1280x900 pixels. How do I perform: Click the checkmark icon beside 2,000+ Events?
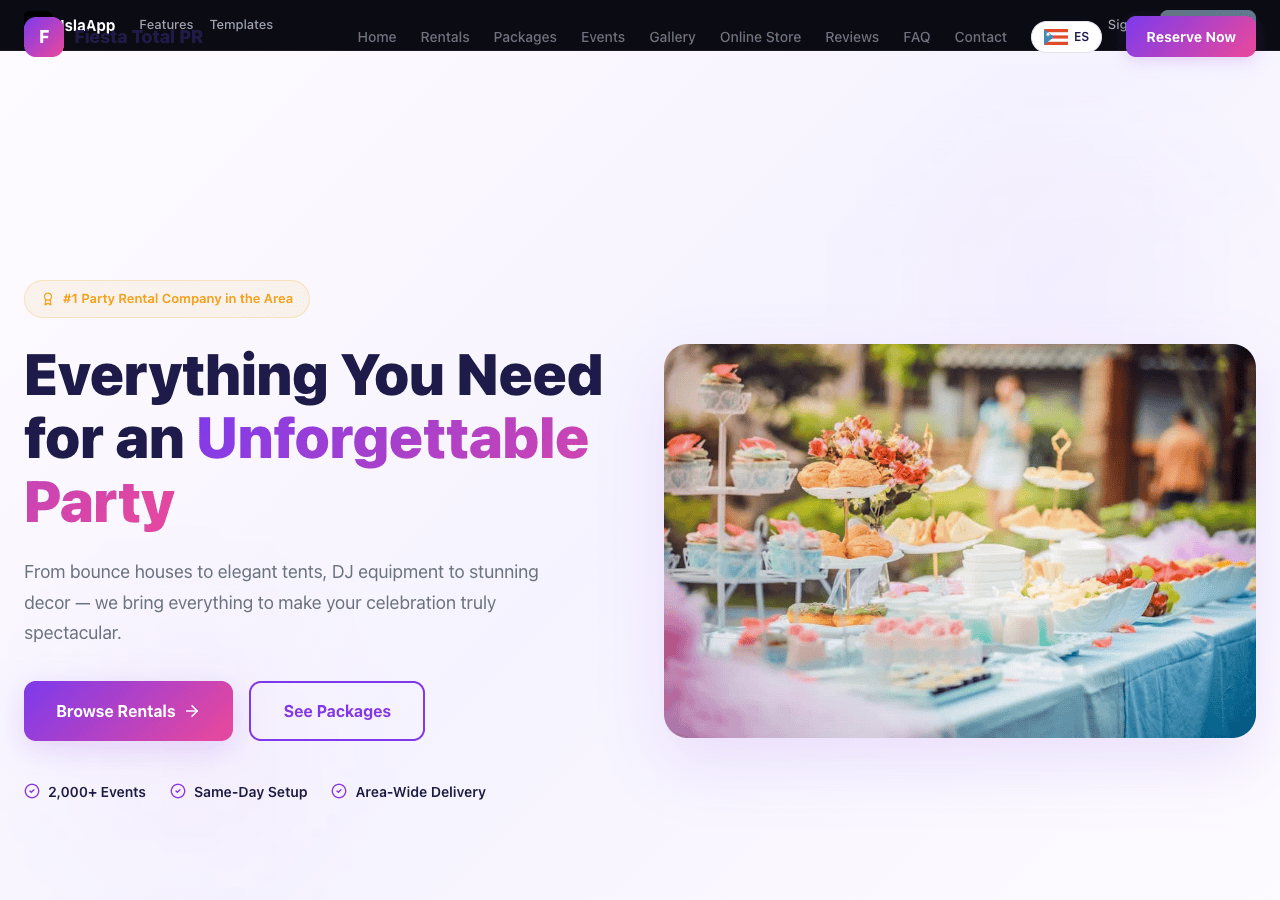point(32,791)
